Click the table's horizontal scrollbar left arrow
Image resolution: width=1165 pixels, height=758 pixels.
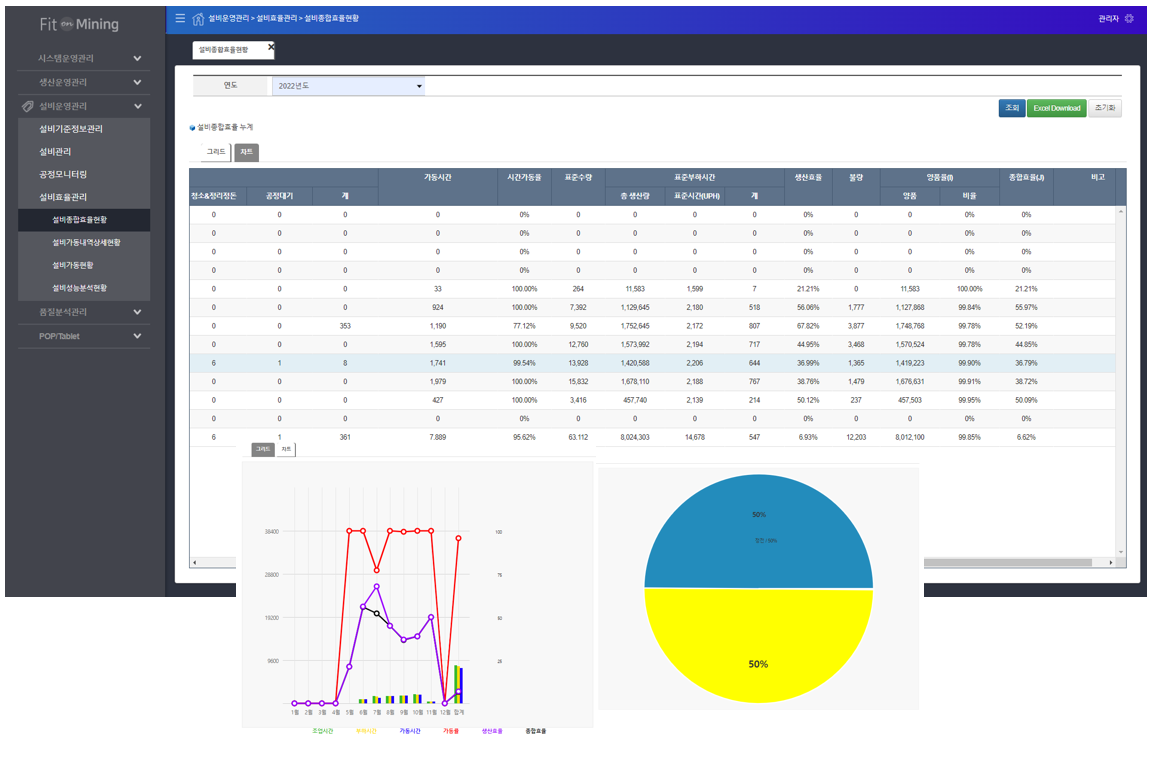[194, 563]
